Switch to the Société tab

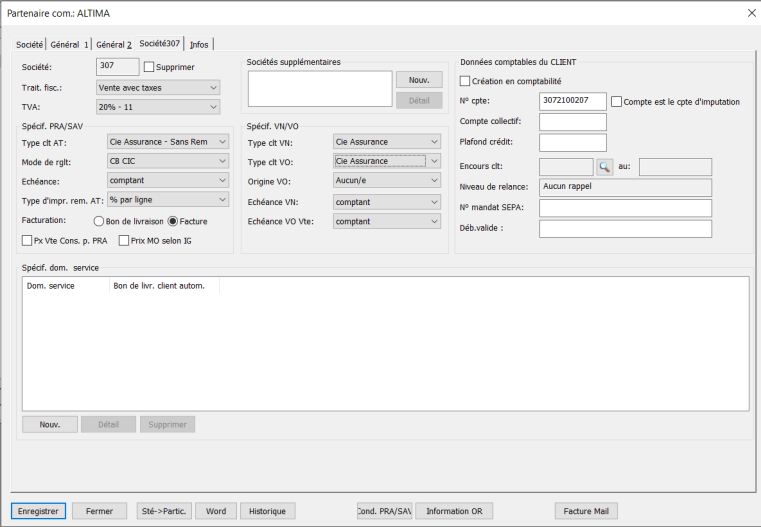pos(29,45)
